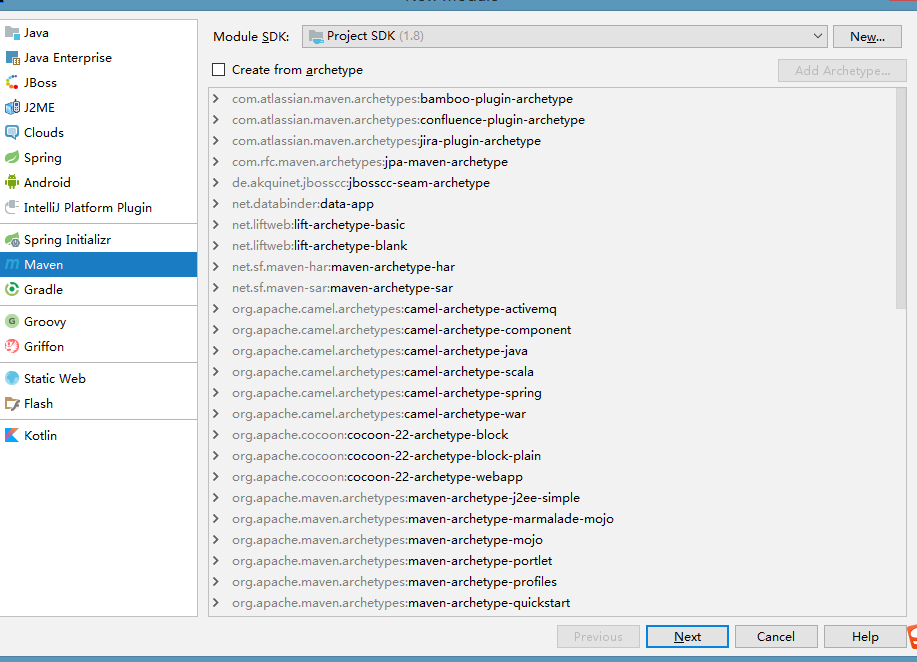Click the Previous button
This screenshot has width=917, height=662.
598,636
